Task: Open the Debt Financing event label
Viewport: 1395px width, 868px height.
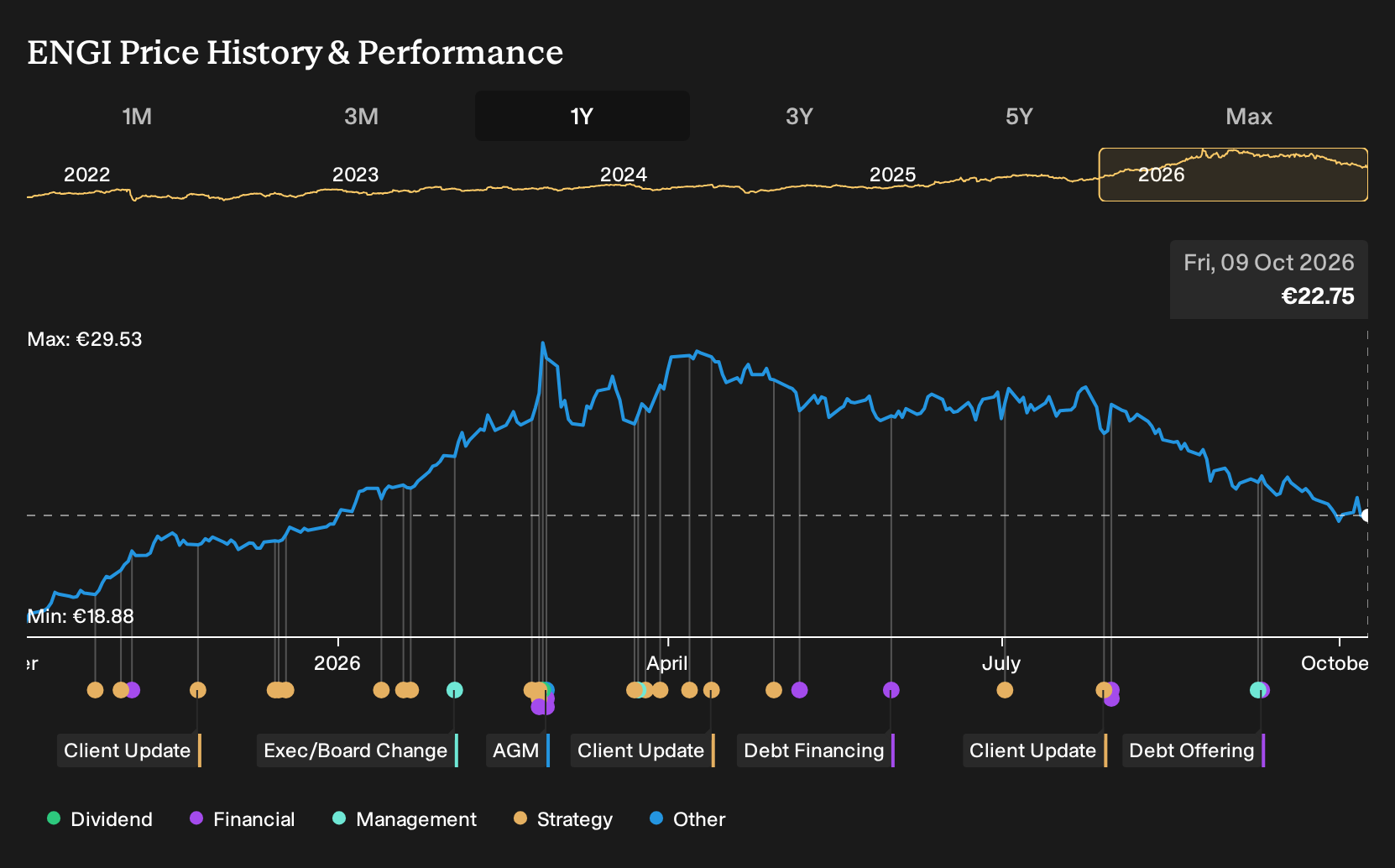Action: point(816,750)
